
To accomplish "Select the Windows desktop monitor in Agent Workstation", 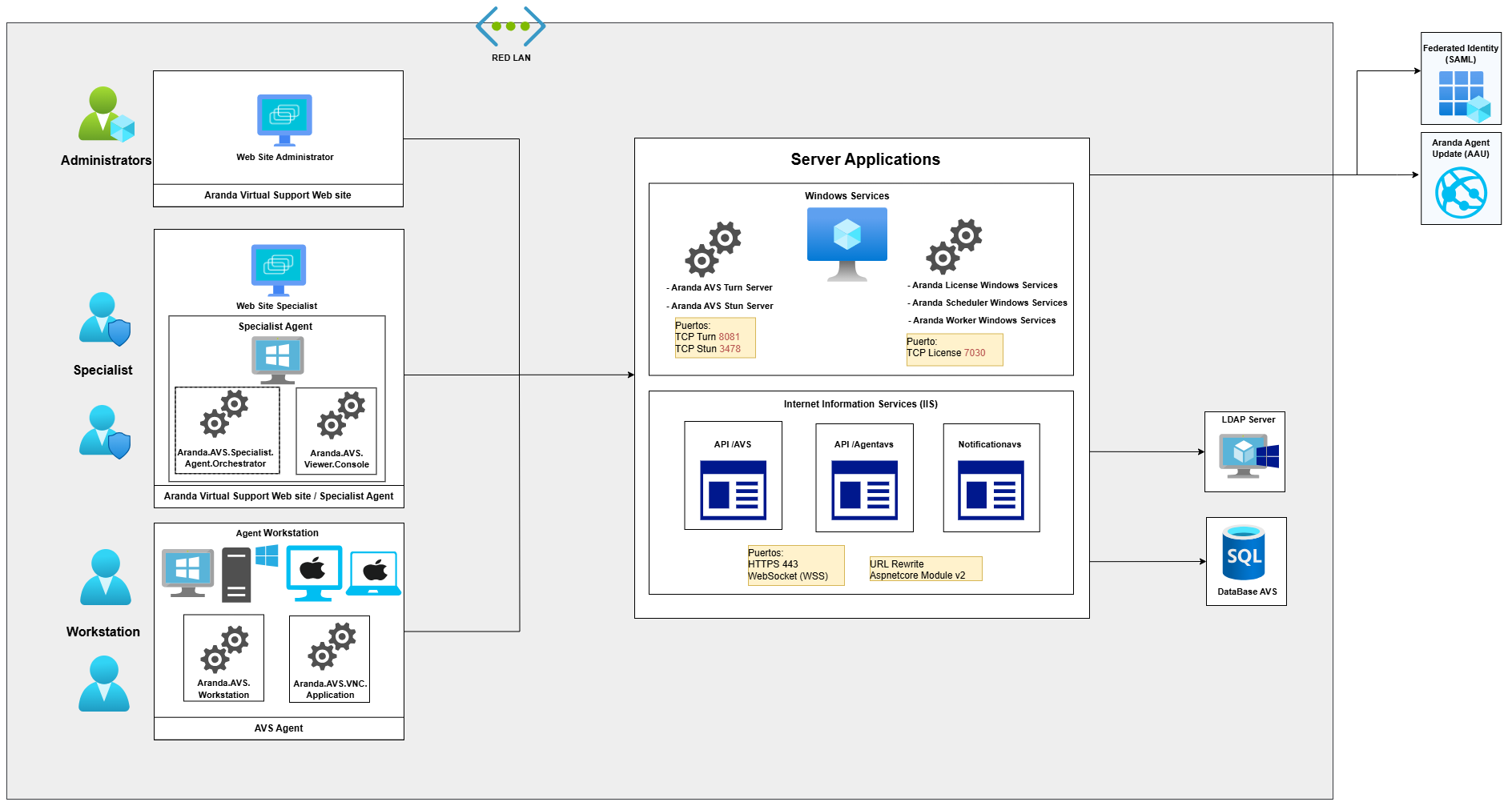I will (188, 573).
